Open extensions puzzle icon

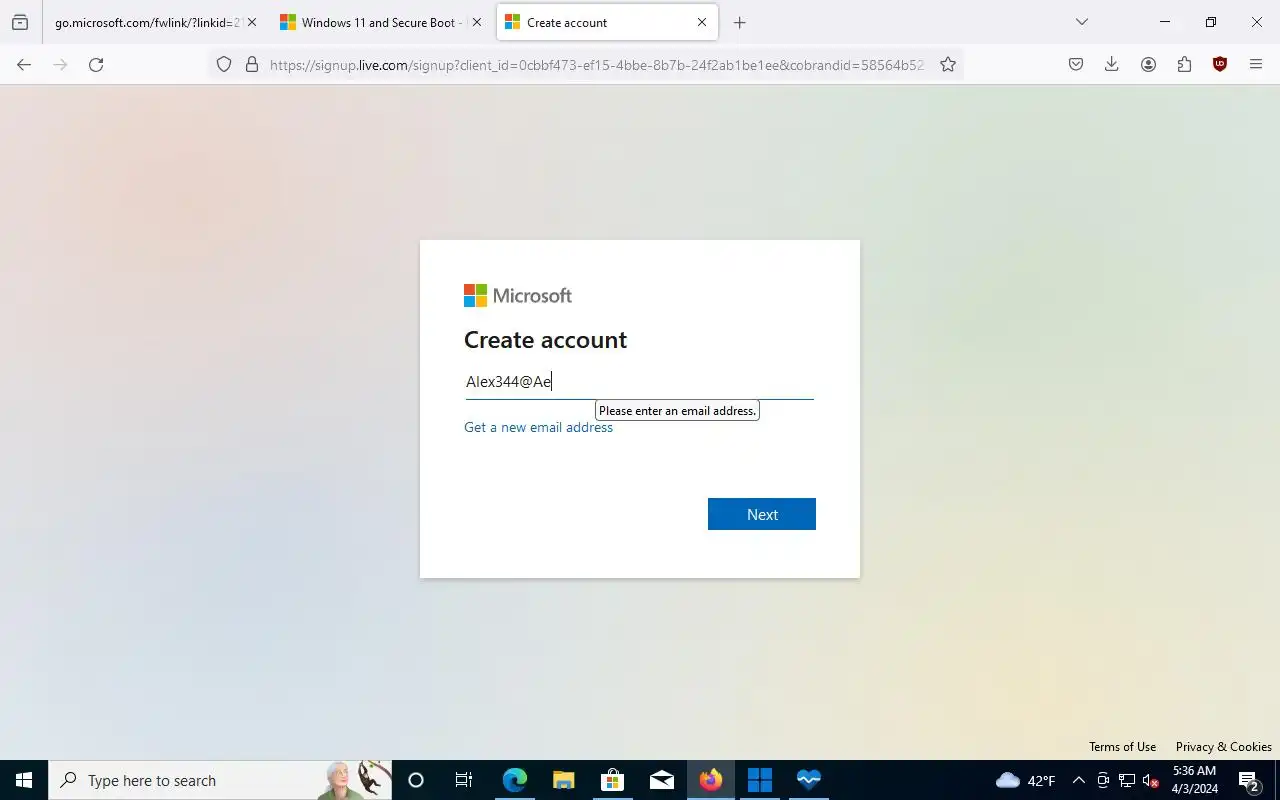[x=1184, y=64]
